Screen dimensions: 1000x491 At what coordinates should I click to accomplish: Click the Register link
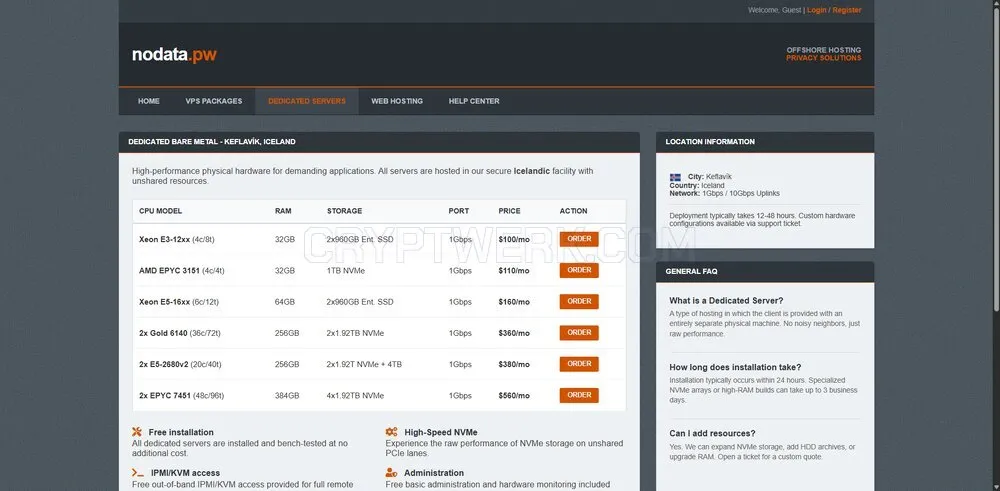click(846, 10)
